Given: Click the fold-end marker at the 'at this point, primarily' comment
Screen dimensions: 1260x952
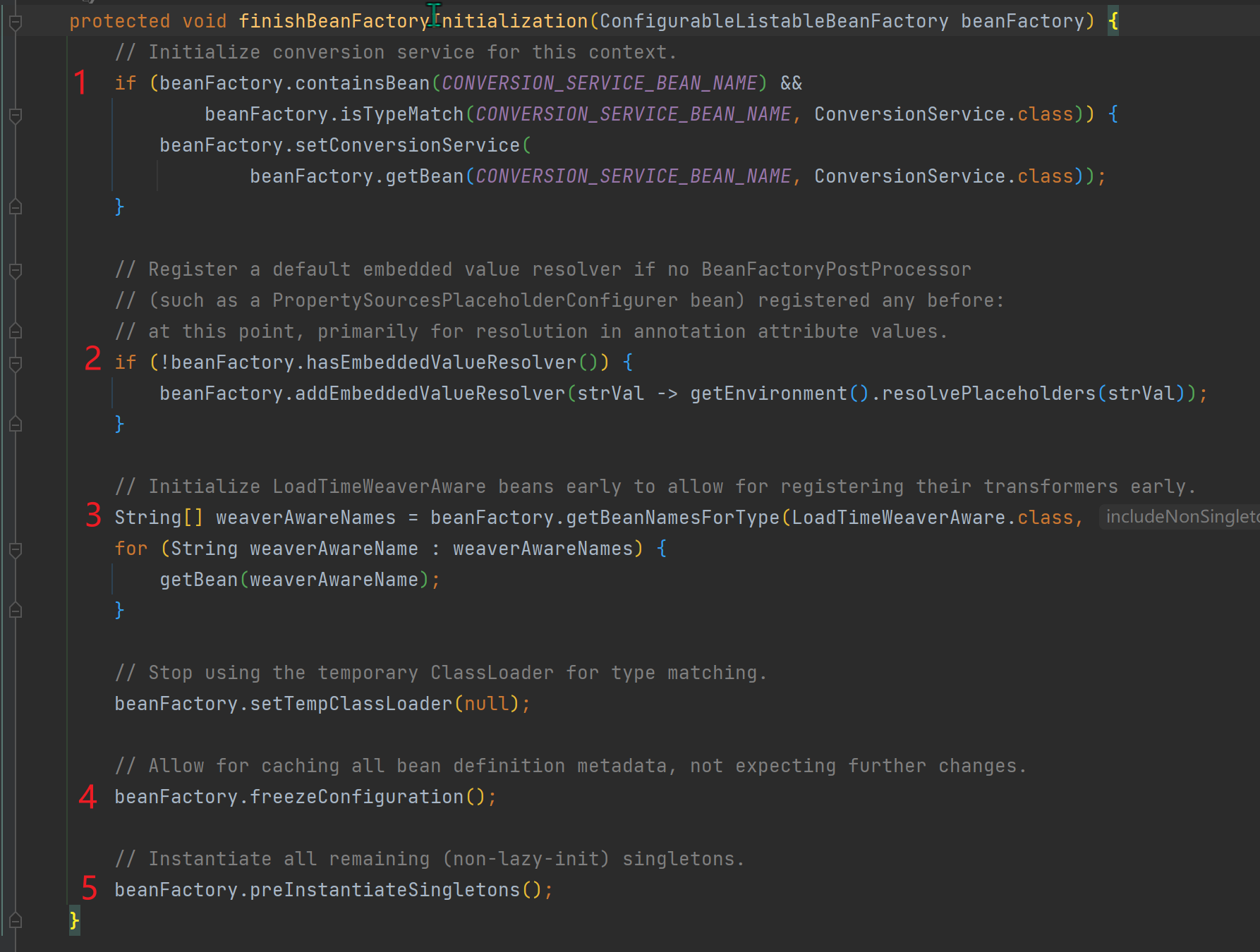Looking at the screenshot, I should (x=16, y=331).
